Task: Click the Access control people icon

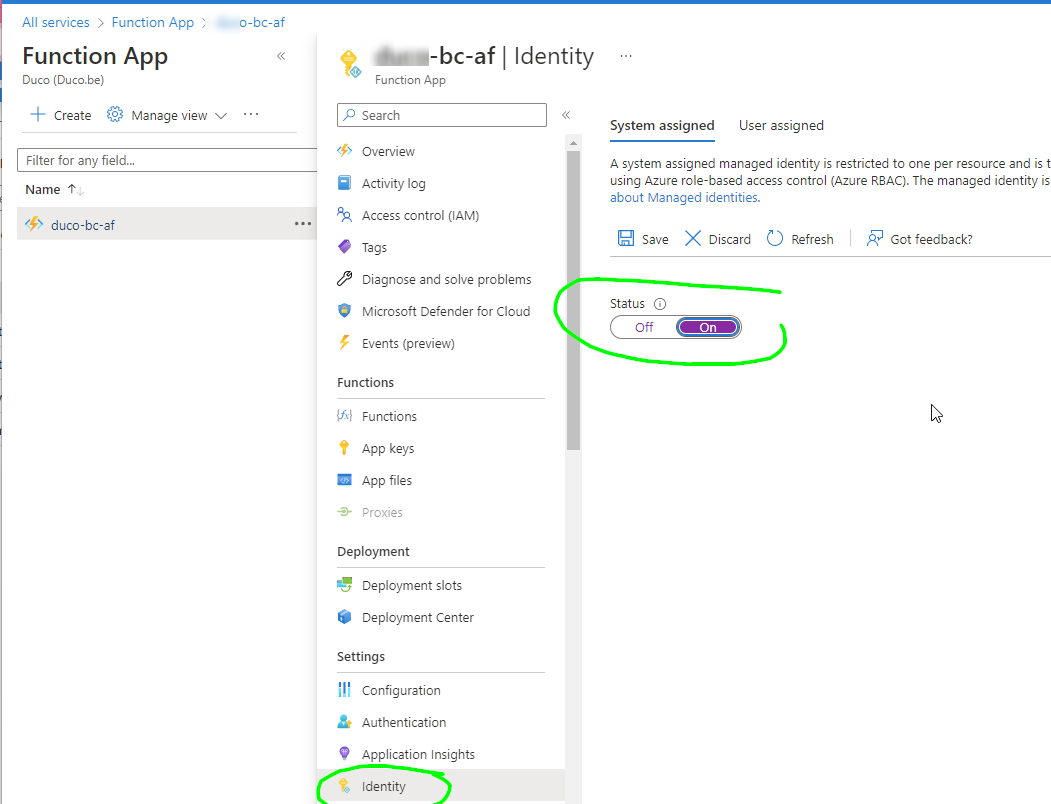Action: [x=345, y=215]
